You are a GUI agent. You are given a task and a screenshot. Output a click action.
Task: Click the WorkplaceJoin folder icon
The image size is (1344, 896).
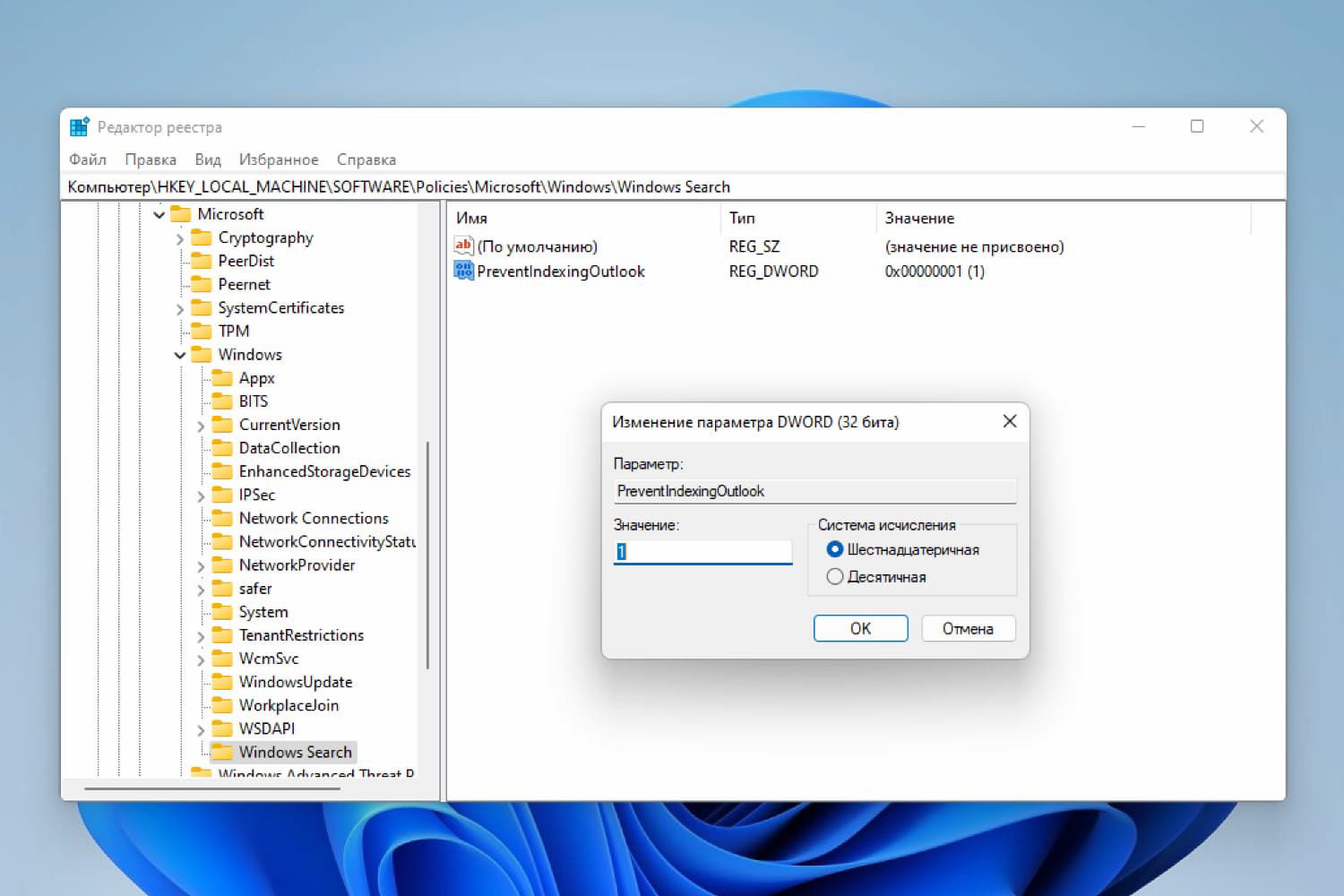click(x=222, y=705)
